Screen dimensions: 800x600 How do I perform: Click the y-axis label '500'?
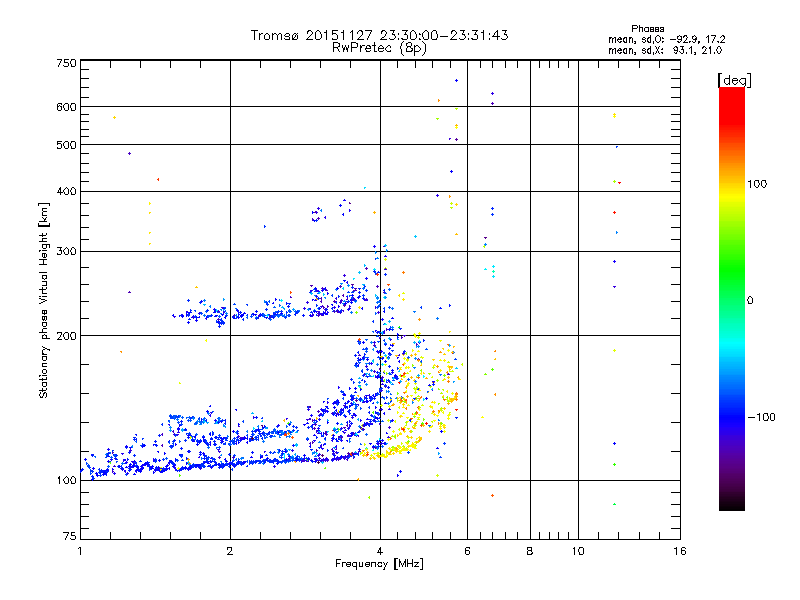tap(66, 145)
